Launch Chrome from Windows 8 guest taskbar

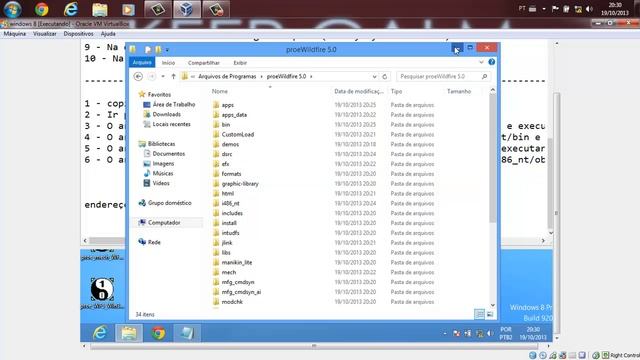point(159,333)
